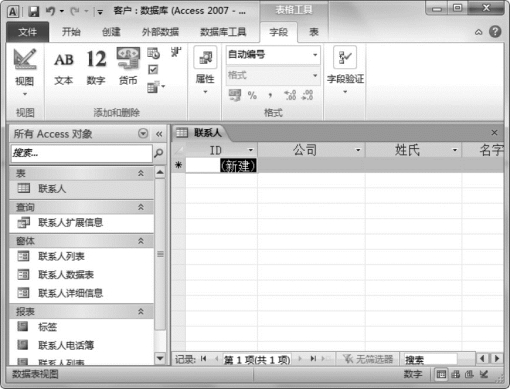The height and width of the screenshot is (389, 510).
Task: Switch to the 开始 ribbon tab
Action: (x=71, y=32)
